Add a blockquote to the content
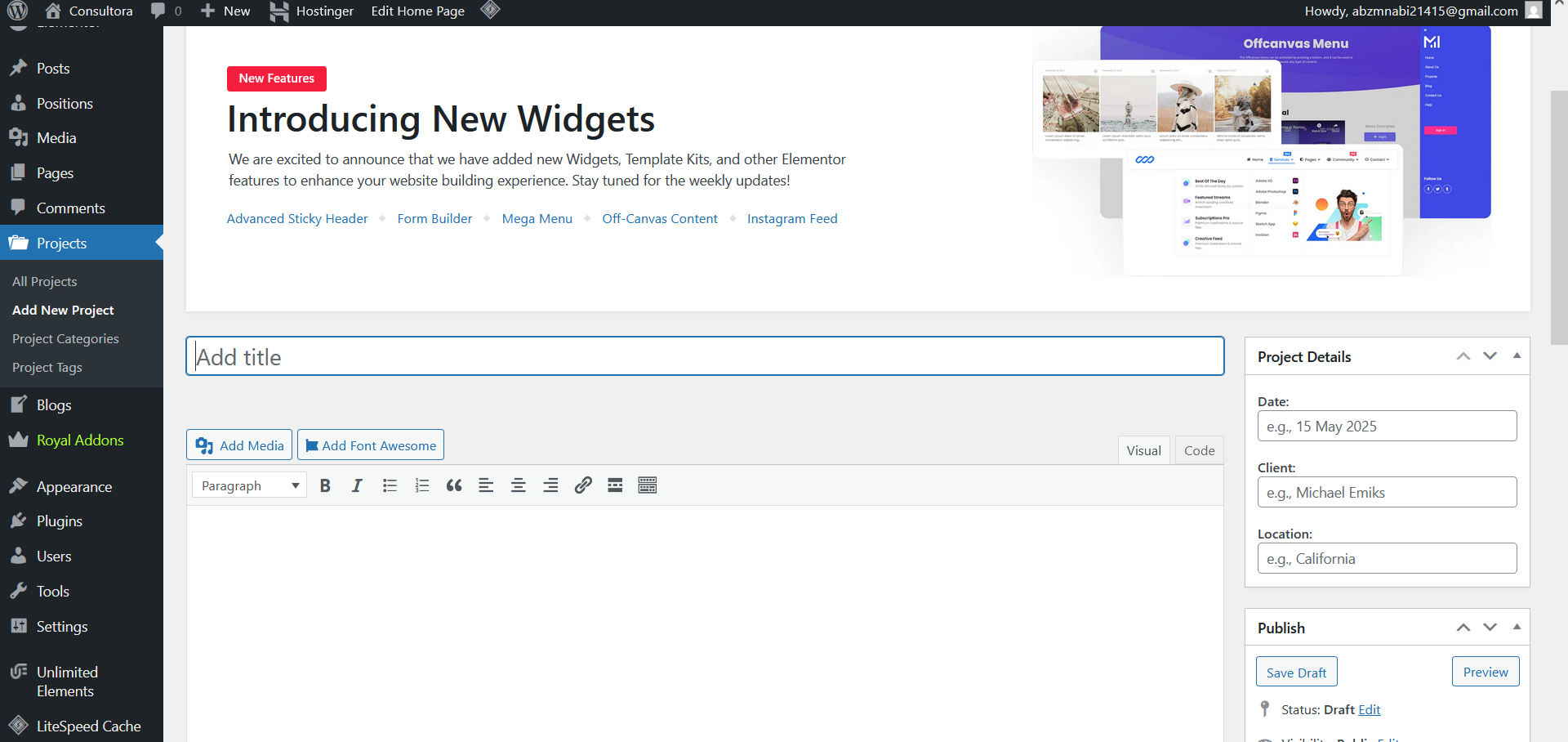The width and height of the screenshot is (1568, 742). click(454, 485)
